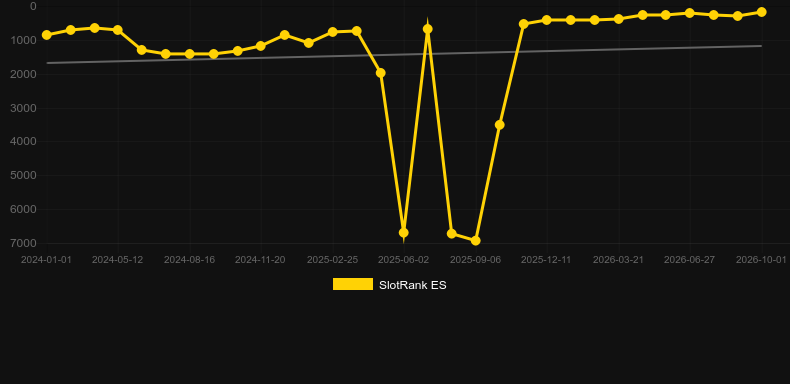Screen dimensions: 790x384
Task: Select the data point above 2024-08-16
Action: coord(190,54)
